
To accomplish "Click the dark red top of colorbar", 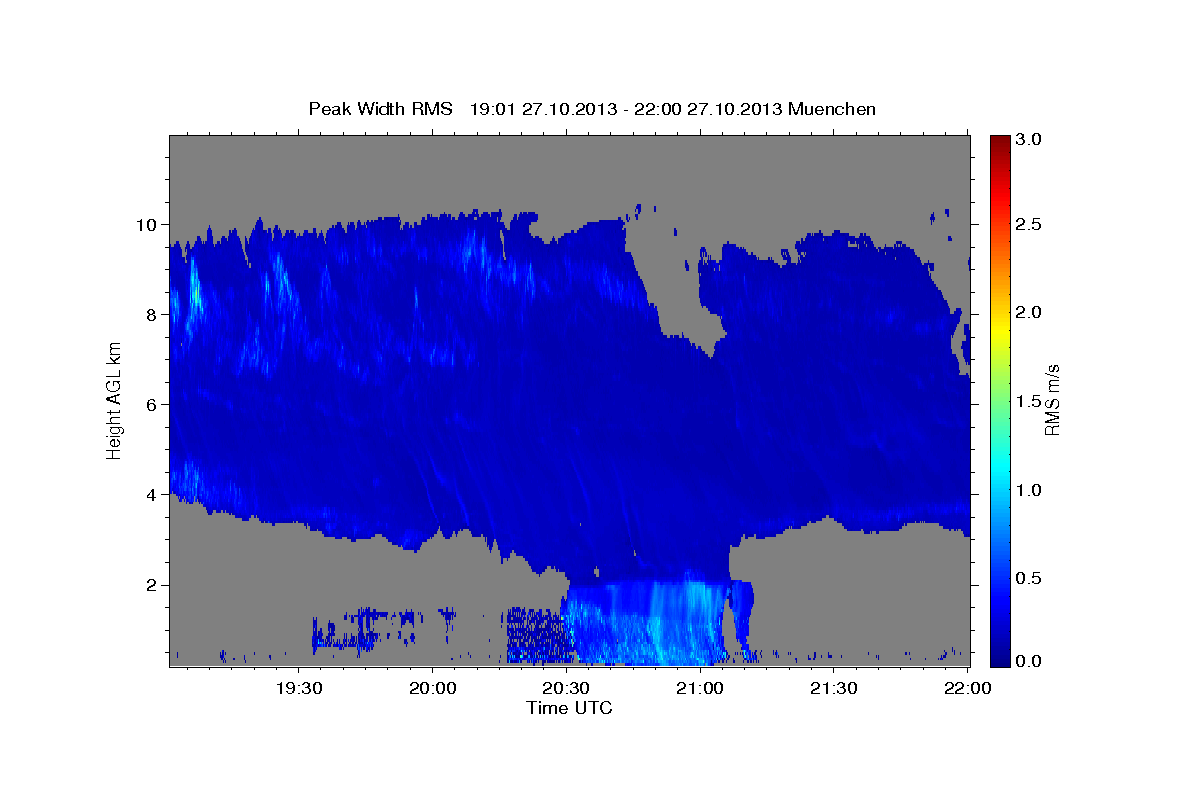I will pyautogui.click(x=999, y=143).
